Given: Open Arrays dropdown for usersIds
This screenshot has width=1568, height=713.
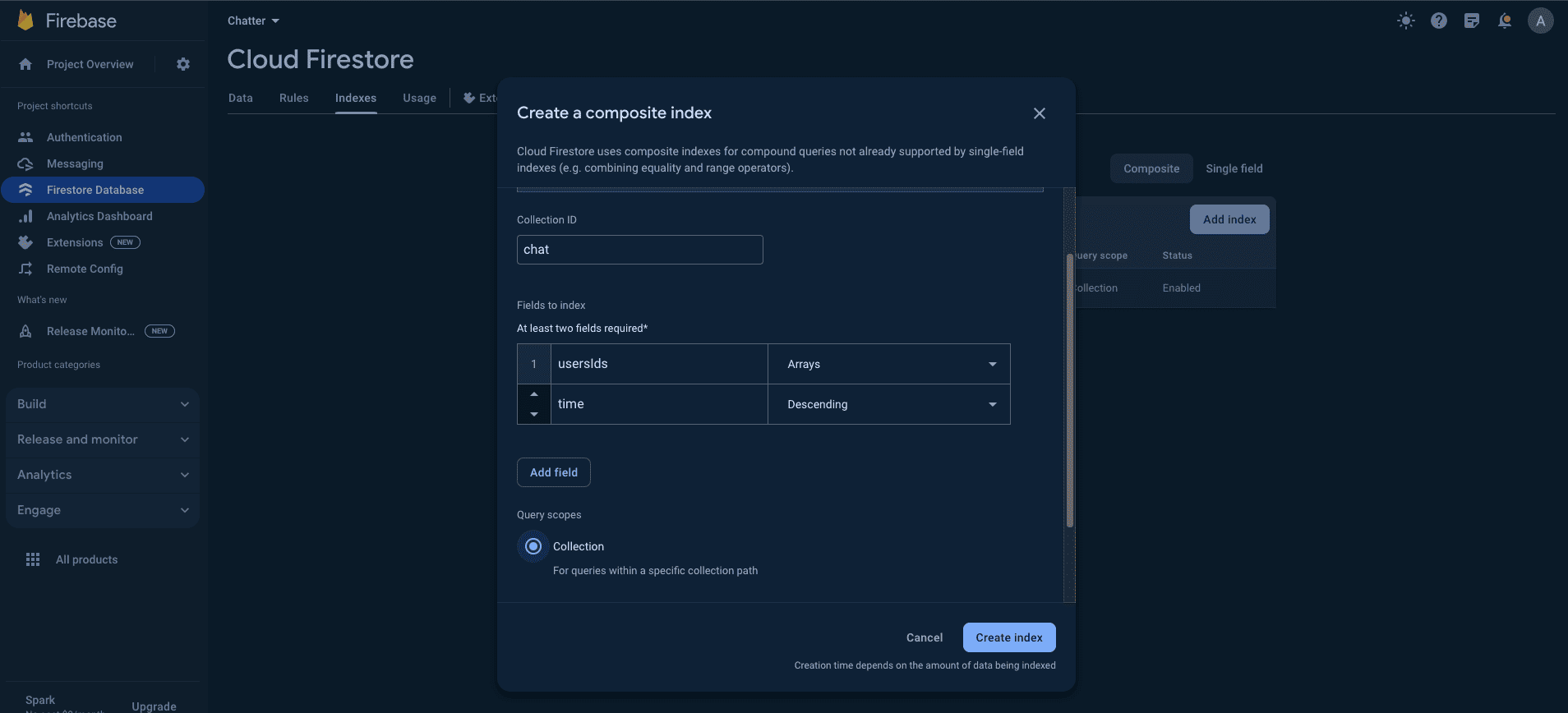Looking at the screenshot, I should (888, 364).
